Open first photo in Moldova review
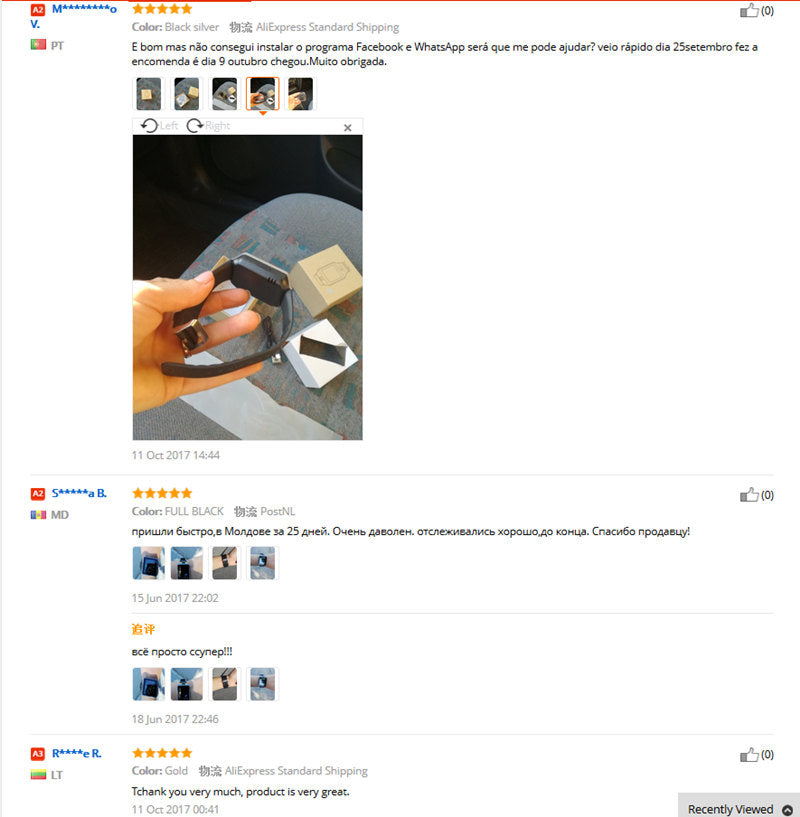 point(149,563)
